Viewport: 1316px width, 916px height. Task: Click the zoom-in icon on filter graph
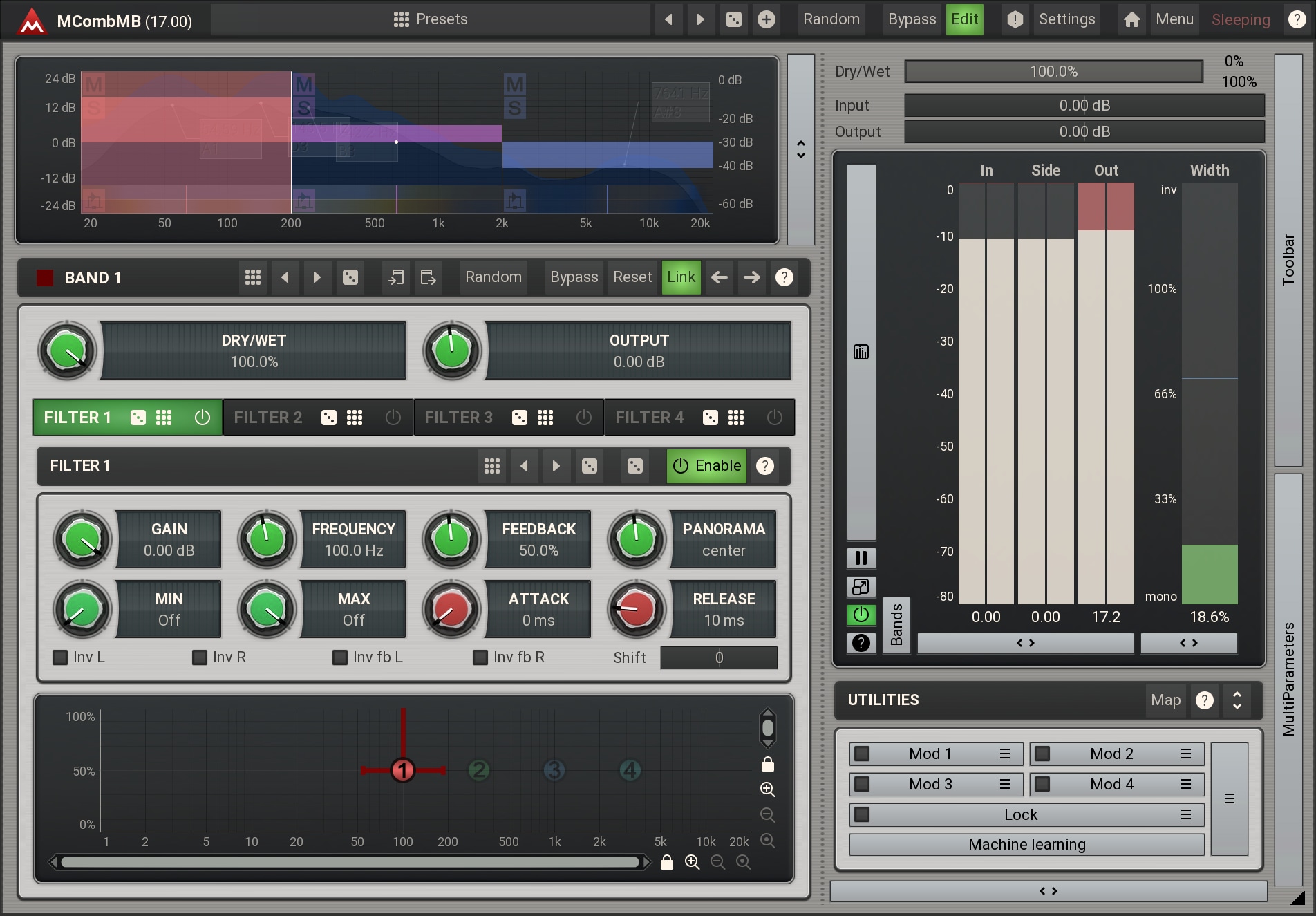click(x=767, y=789)
